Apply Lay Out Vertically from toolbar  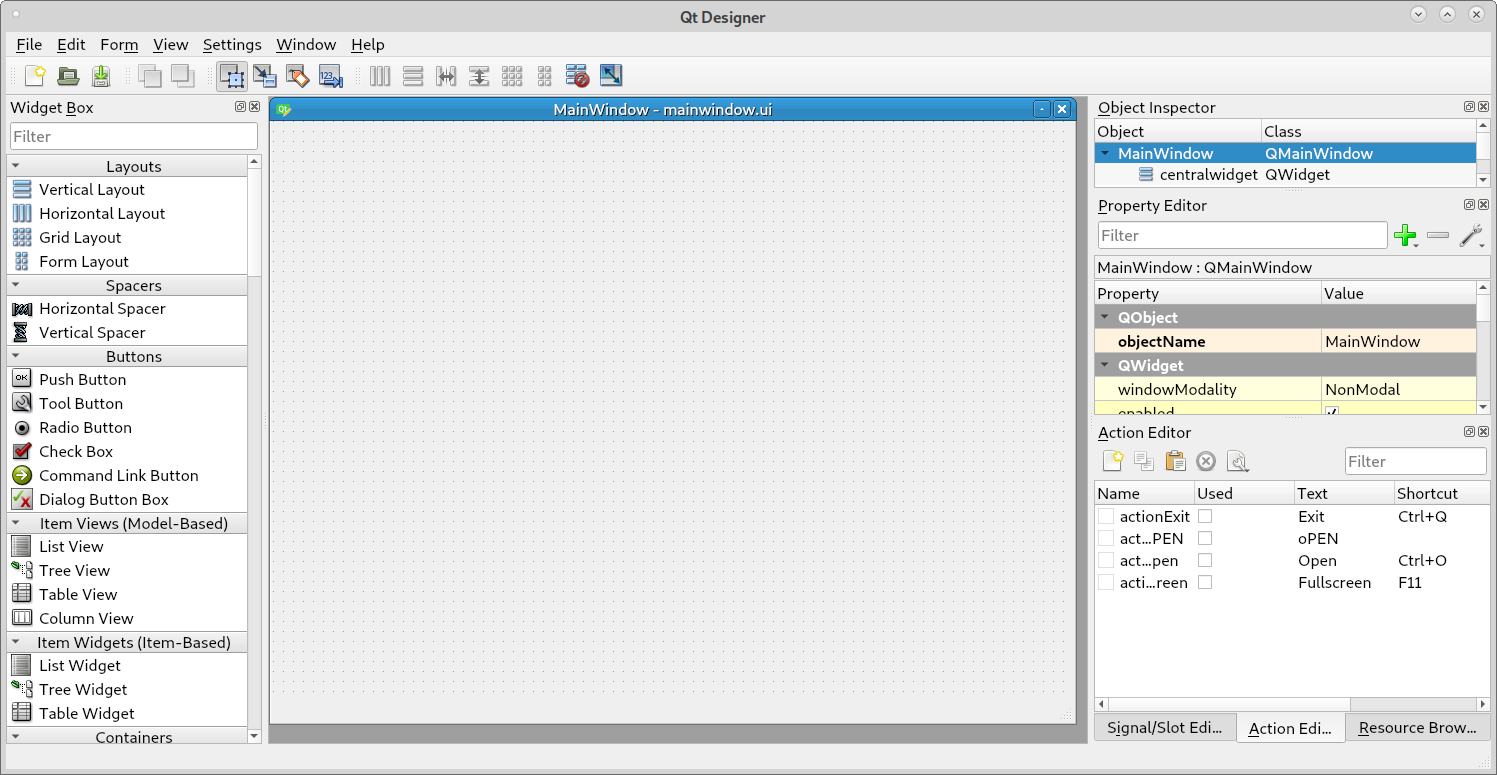[x=413, y=76]
